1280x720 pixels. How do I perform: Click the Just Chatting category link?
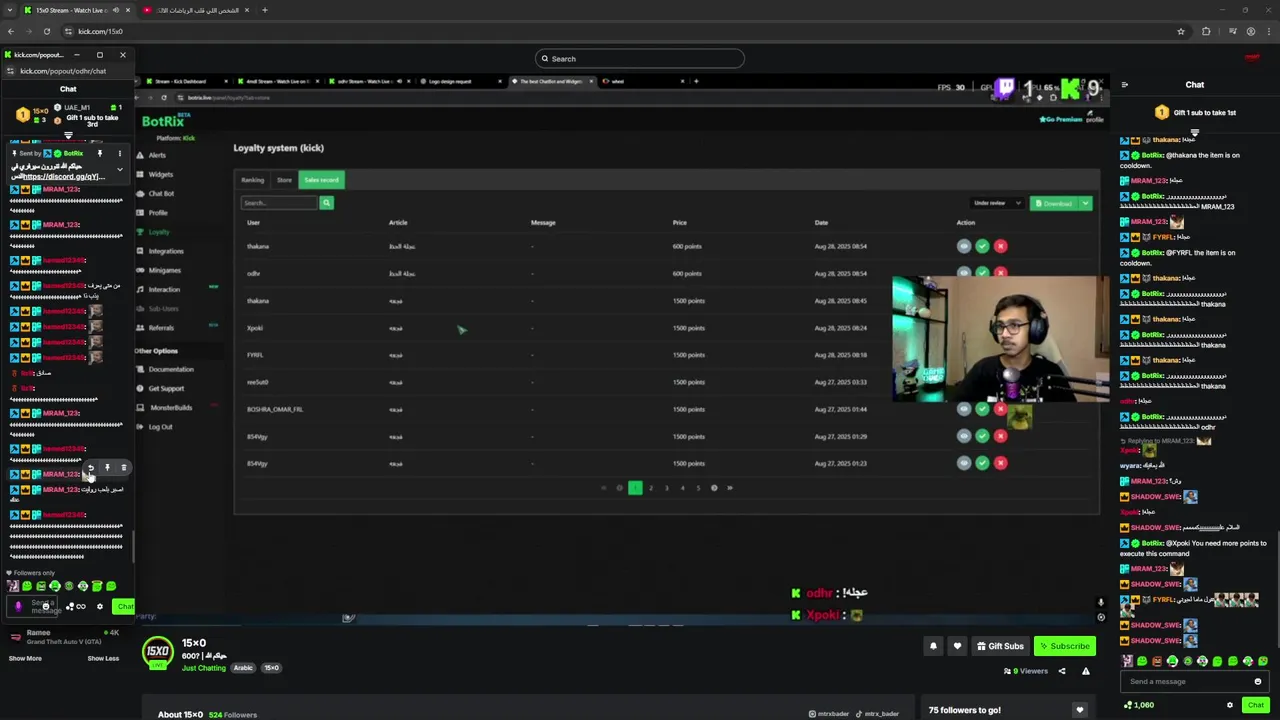[x=204, y=667]
